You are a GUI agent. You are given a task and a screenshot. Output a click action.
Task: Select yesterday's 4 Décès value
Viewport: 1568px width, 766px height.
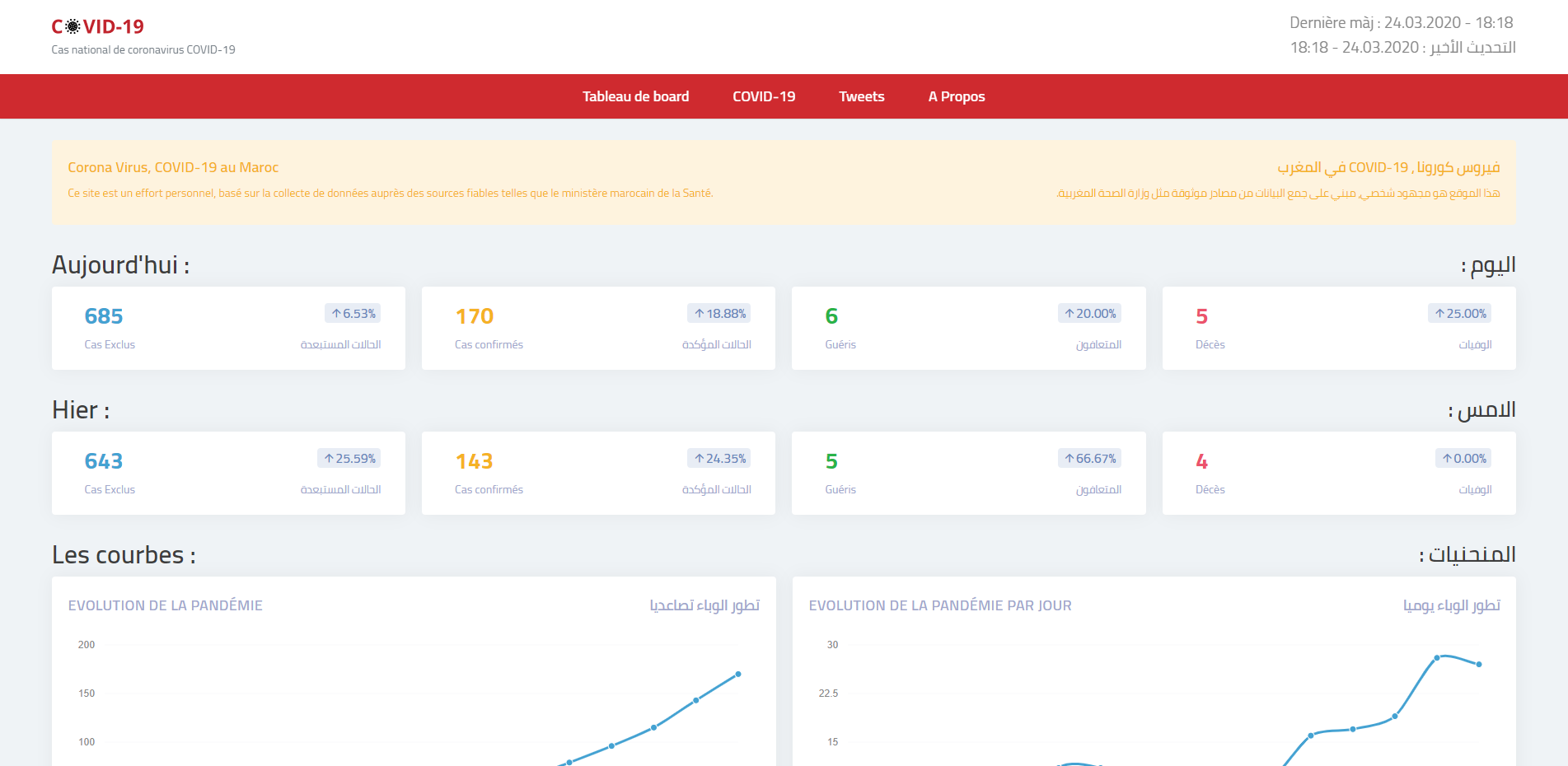coord(1201,461)
